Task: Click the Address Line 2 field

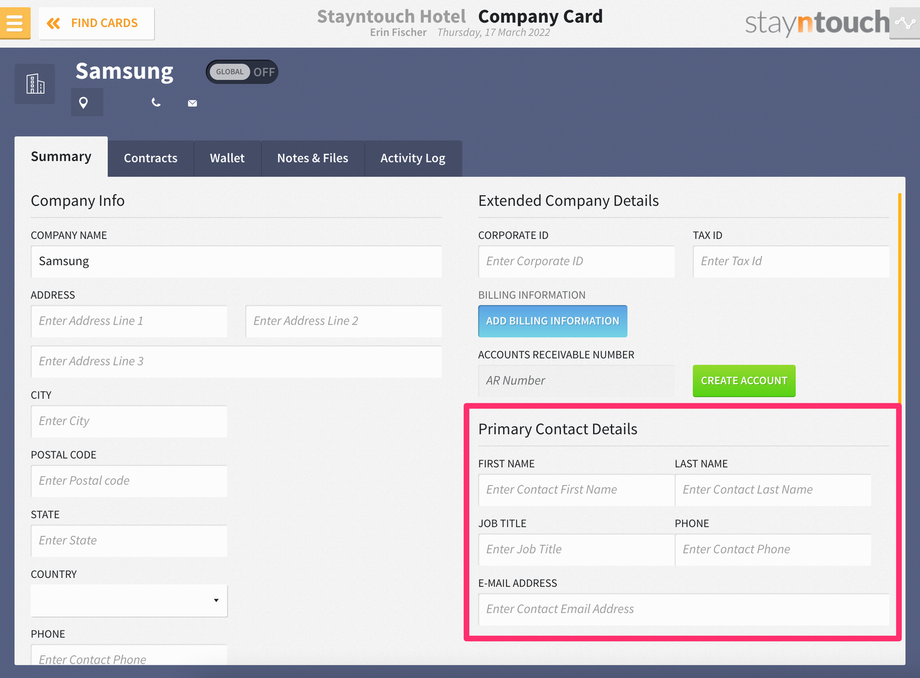Action: (344, 321)
